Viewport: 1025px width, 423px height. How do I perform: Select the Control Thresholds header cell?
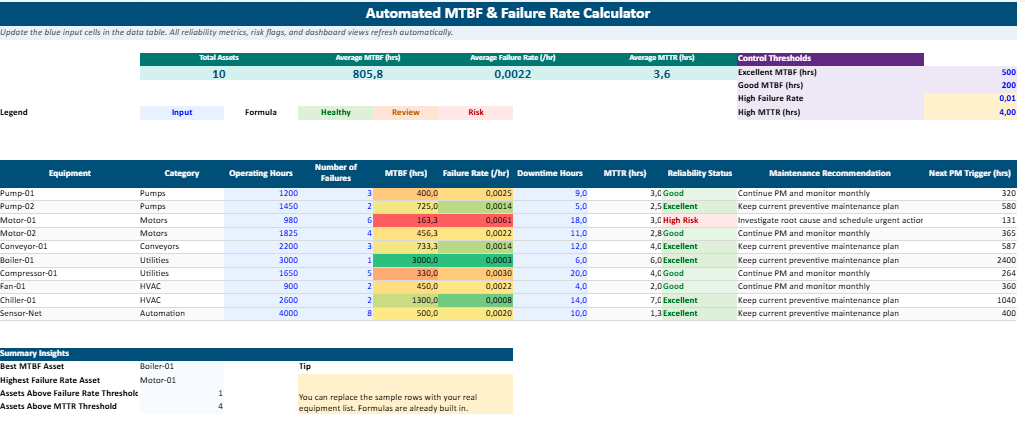[x=829, y=58]
